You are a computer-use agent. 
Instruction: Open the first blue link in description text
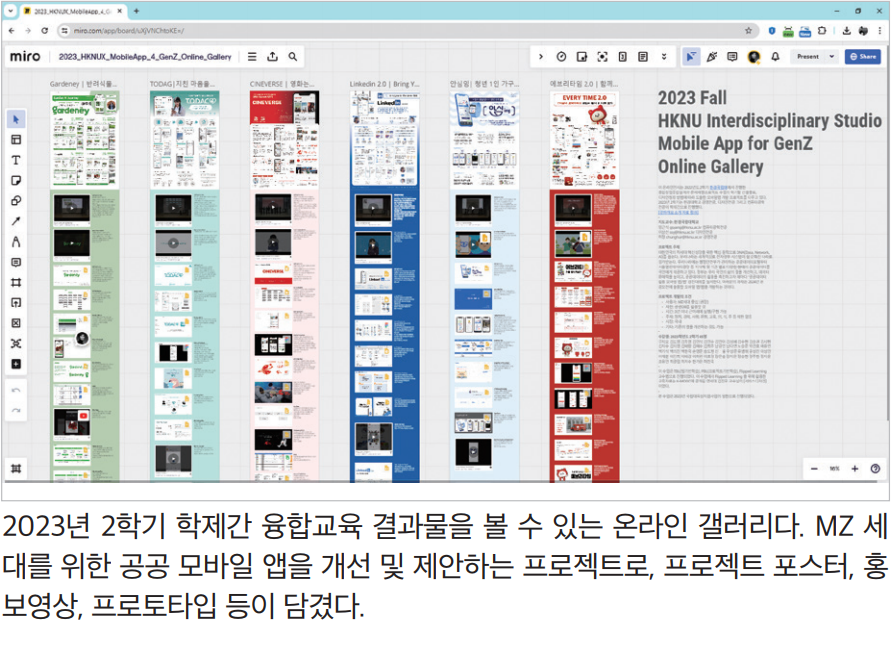pos(718,186)
